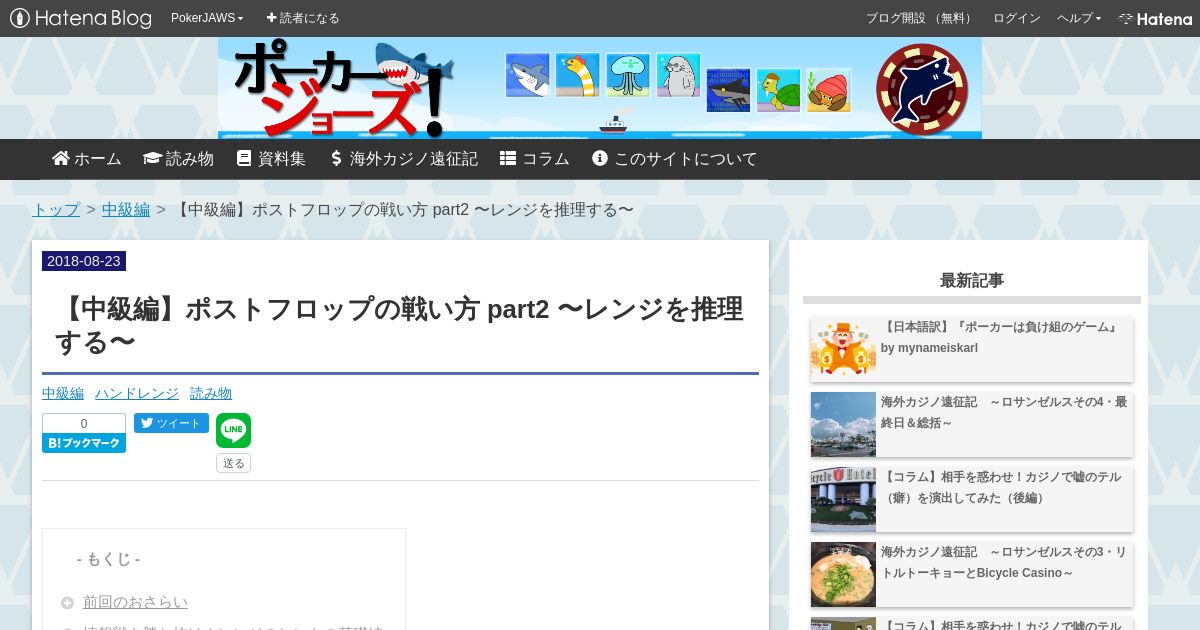Click the gray seal icon in banner
This screenshot has height=630, width=1200.
point(678,75)
